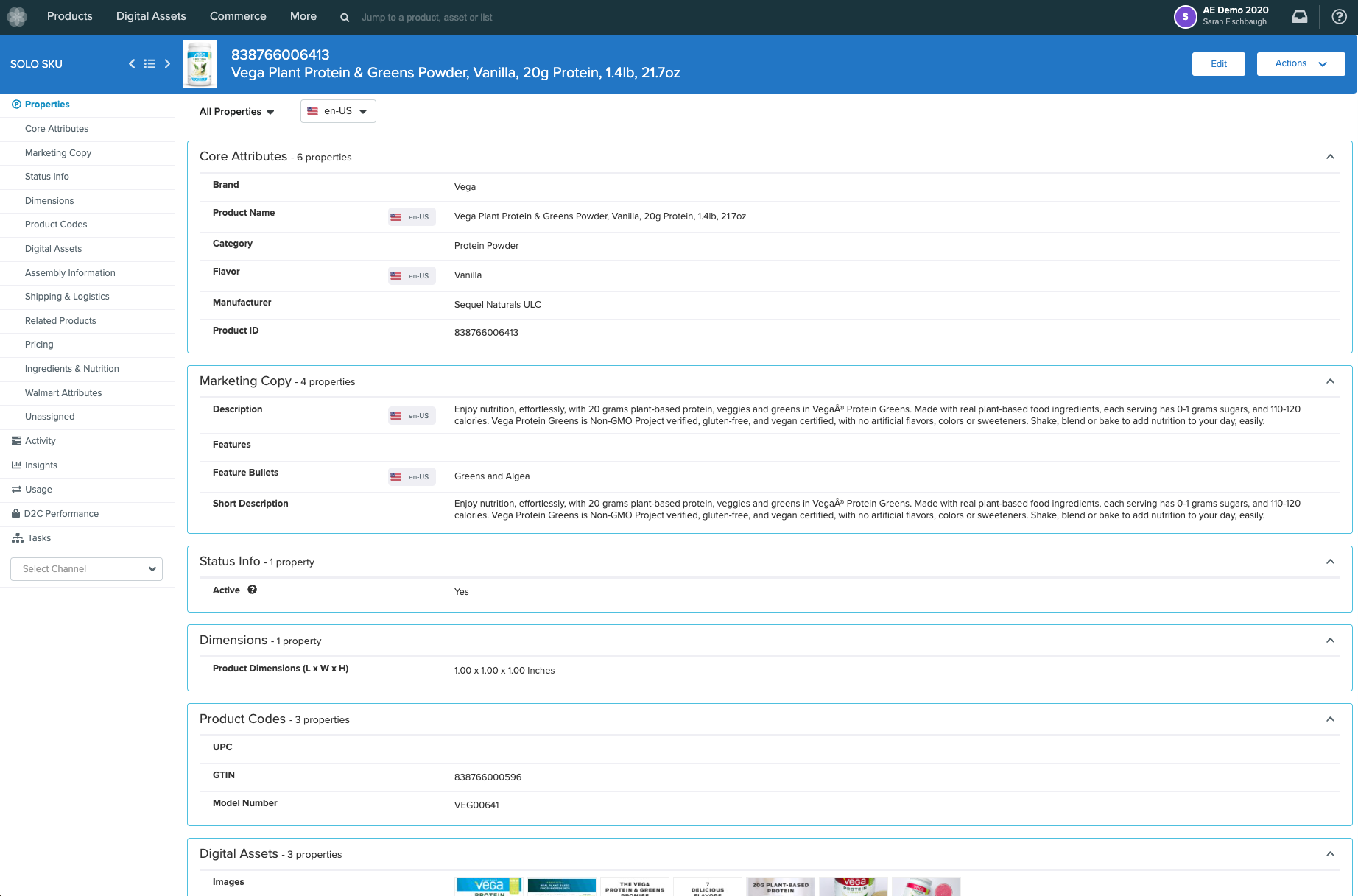This screenshot has height=896, width=1358.
Task: Click the GTIN value 838766000596
Action: point(488,777)
